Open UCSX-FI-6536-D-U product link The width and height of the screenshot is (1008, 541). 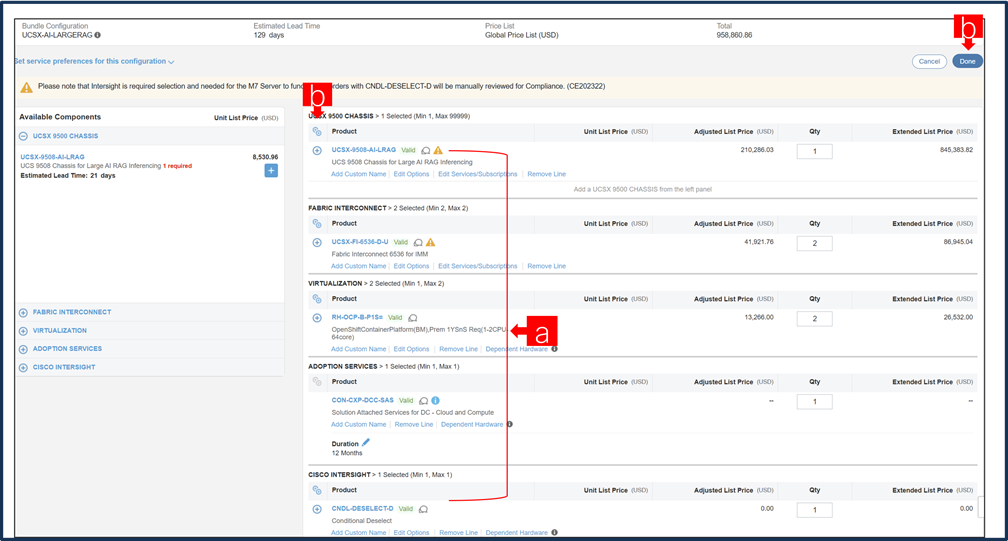click(360, 242)
